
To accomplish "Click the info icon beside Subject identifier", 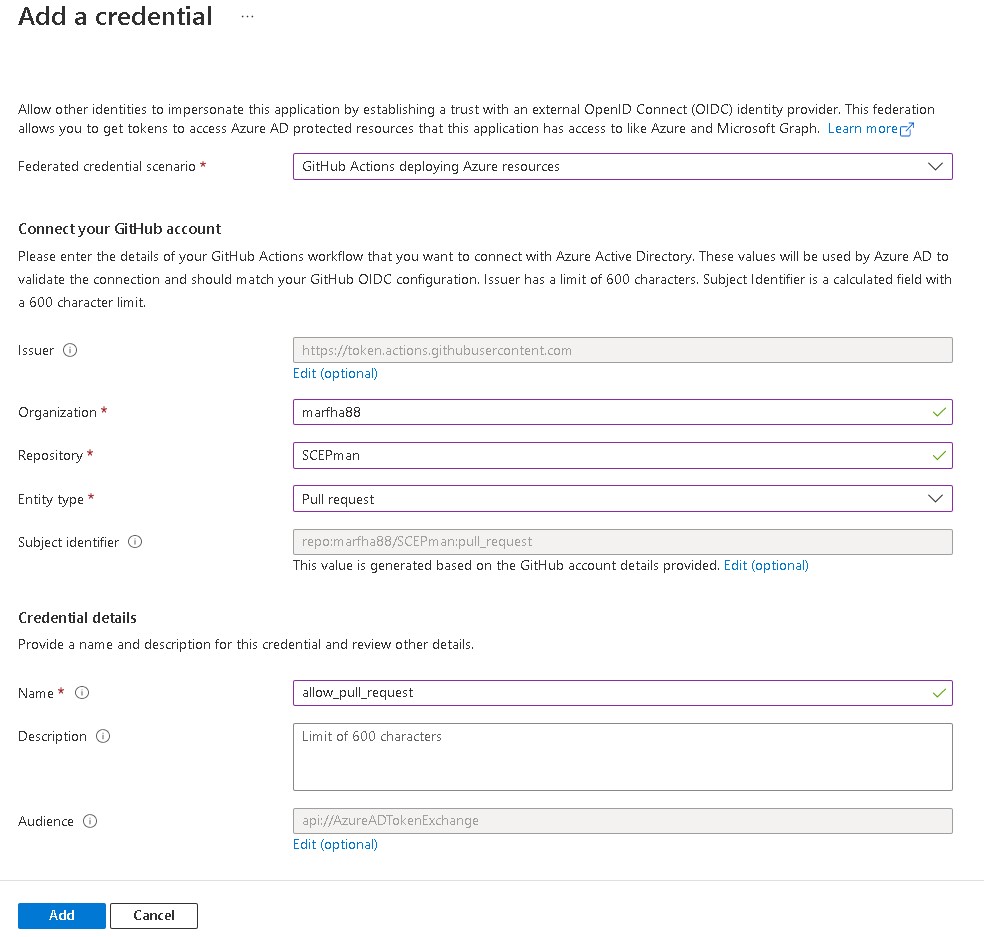I will click(135, 542).
